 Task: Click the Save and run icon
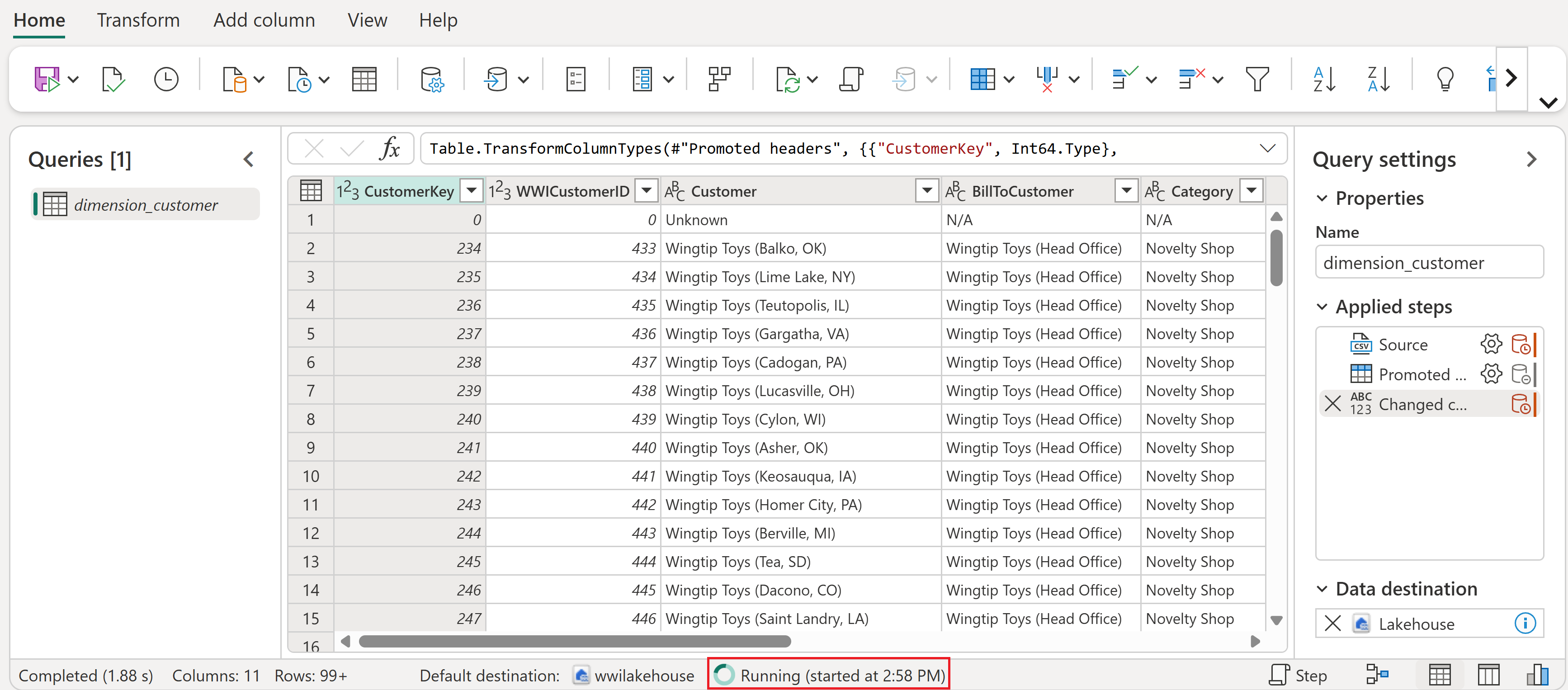(x=47, y=79)
